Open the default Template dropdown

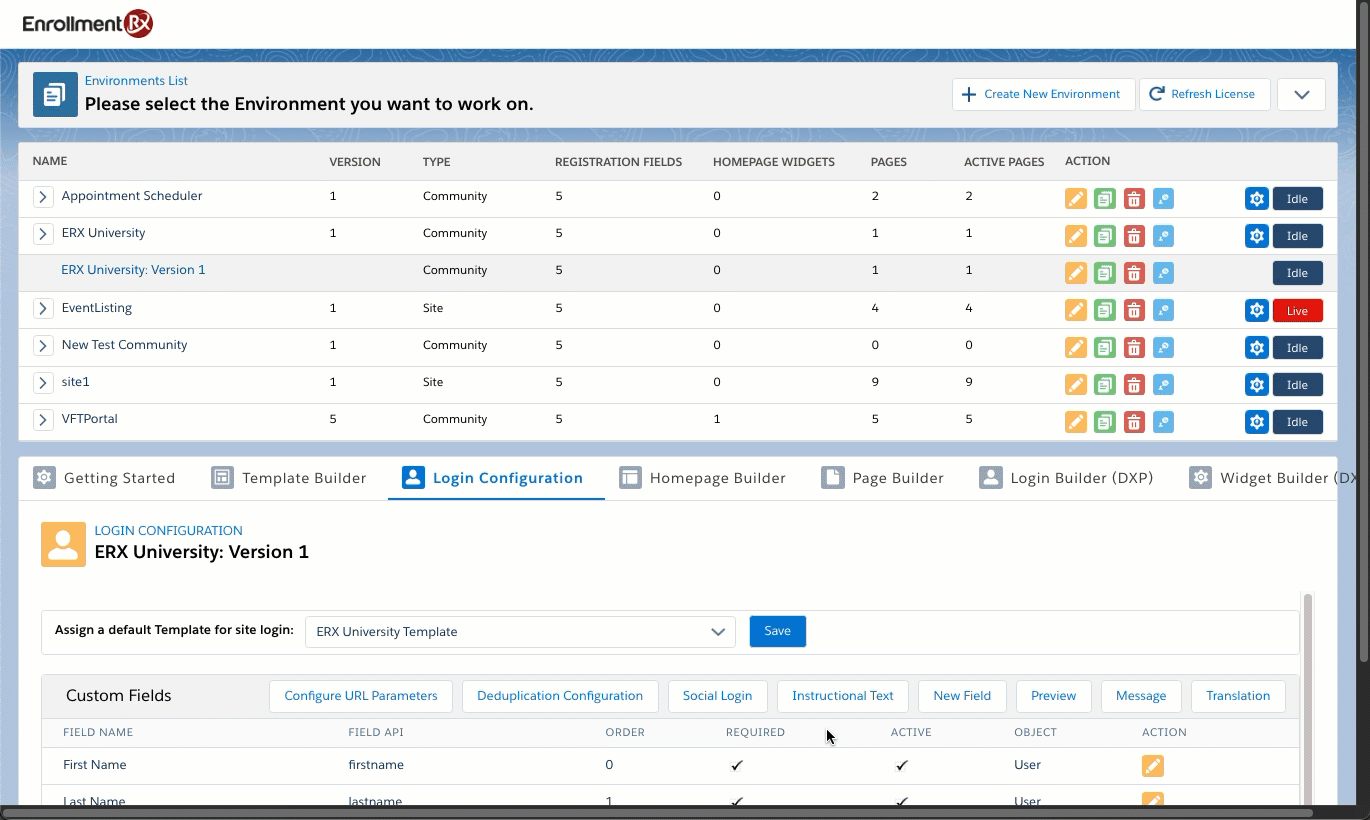(519, 632)
